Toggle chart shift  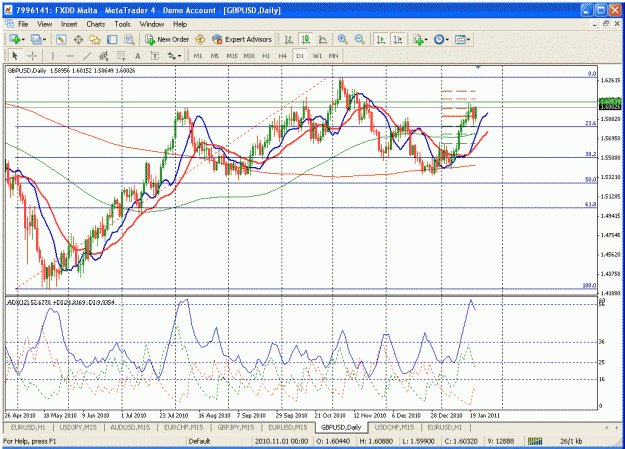(398, 39)
